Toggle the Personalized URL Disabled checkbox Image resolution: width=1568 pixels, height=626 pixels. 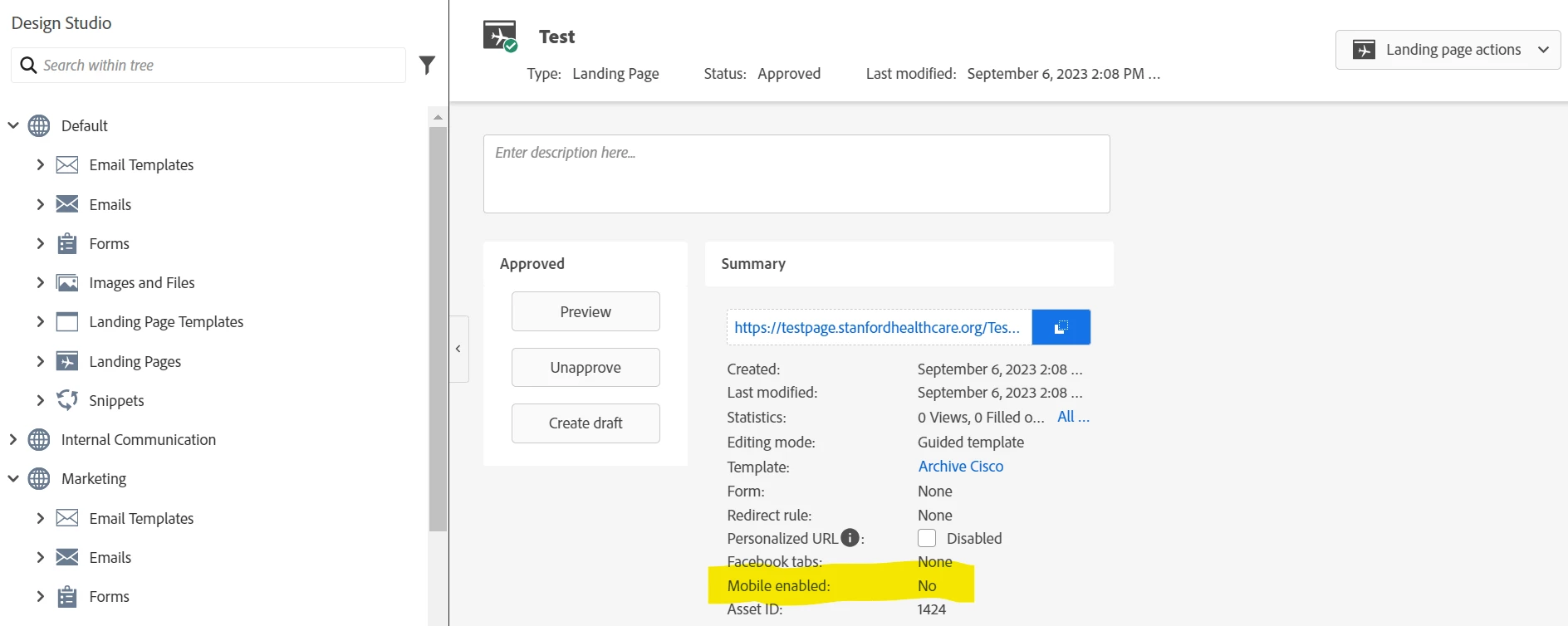pos(927,538)
